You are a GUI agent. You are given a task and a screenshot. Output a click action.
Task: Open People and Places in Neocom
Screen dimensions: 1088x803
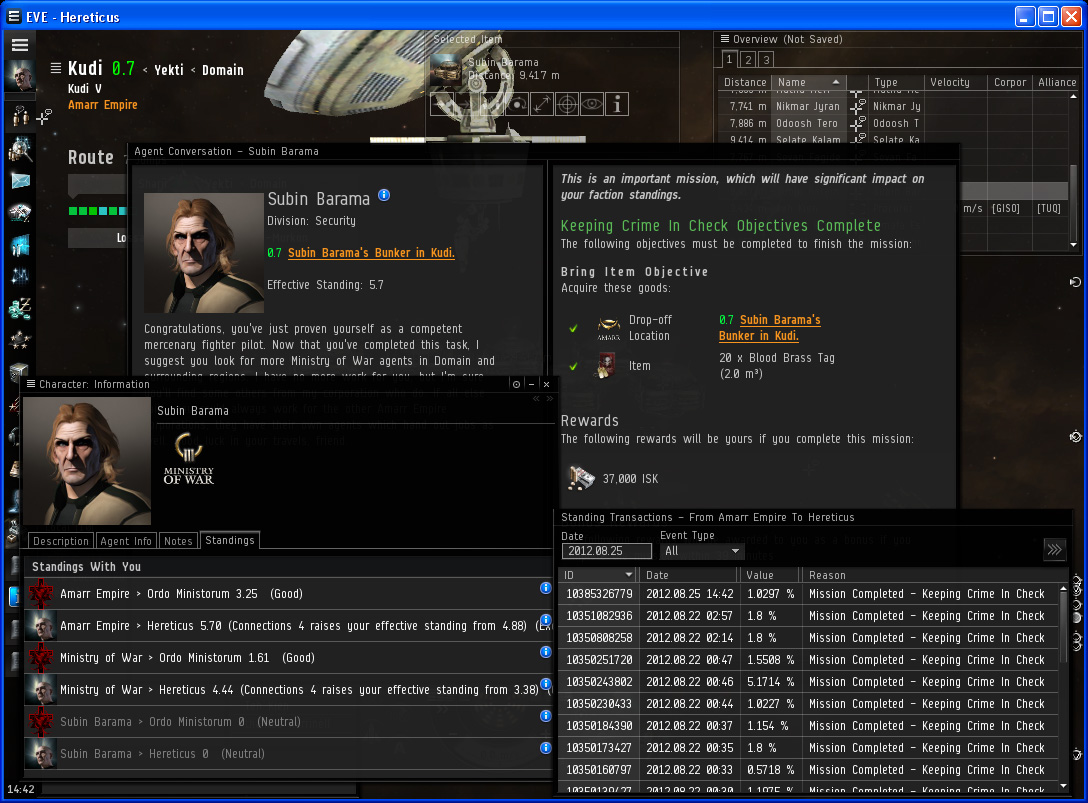tap(20, 116)
